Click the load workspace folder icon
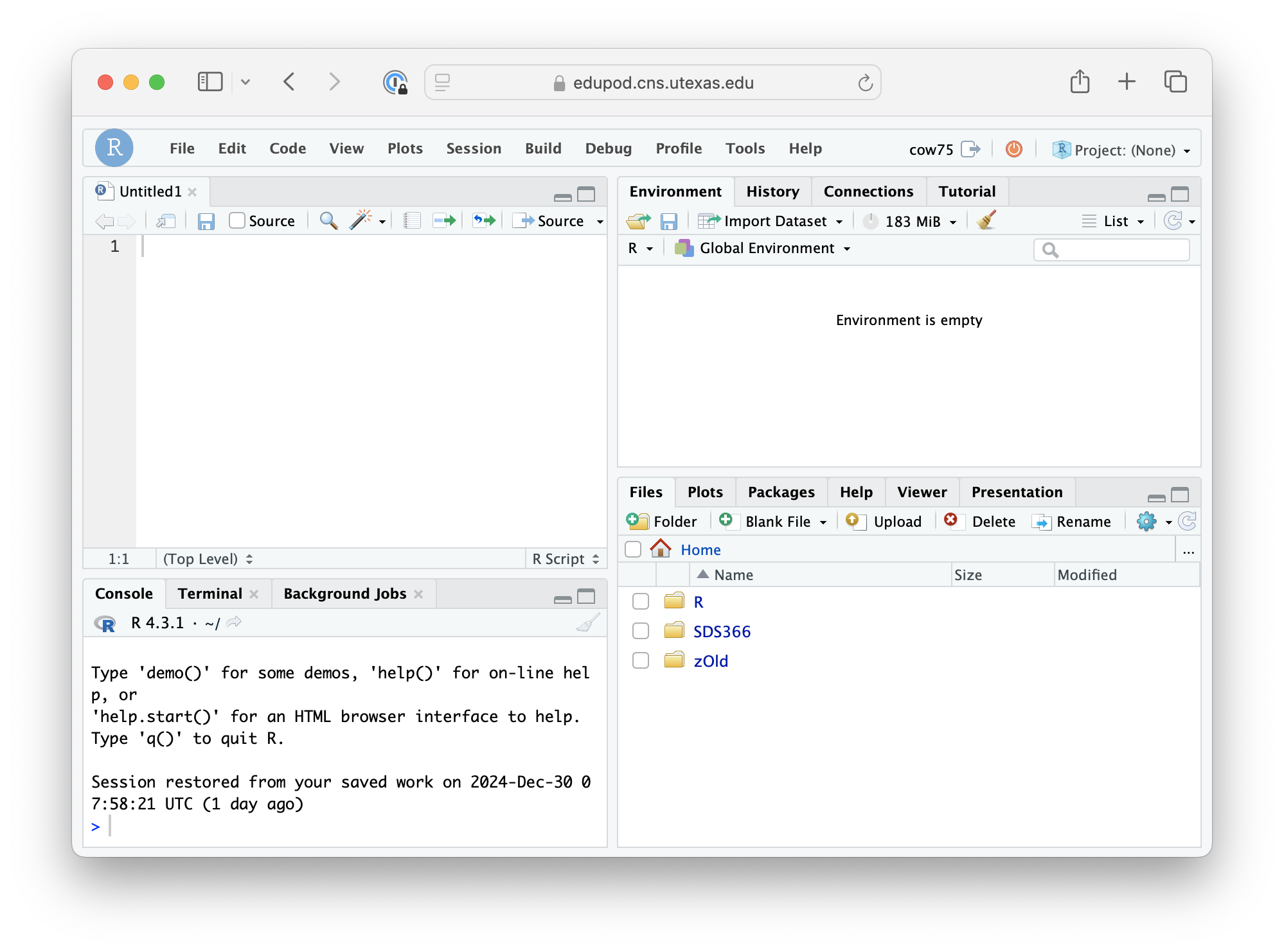The image size is (1284, 952). click(x=638, y=222)
